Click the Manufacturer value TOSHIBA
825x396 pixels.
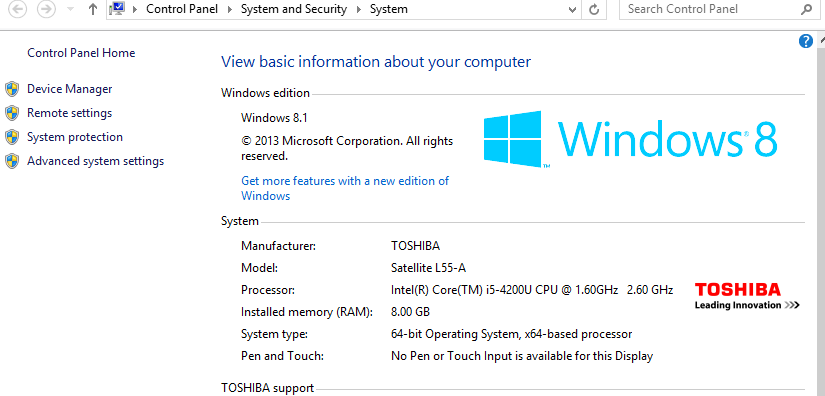(415, 246)
